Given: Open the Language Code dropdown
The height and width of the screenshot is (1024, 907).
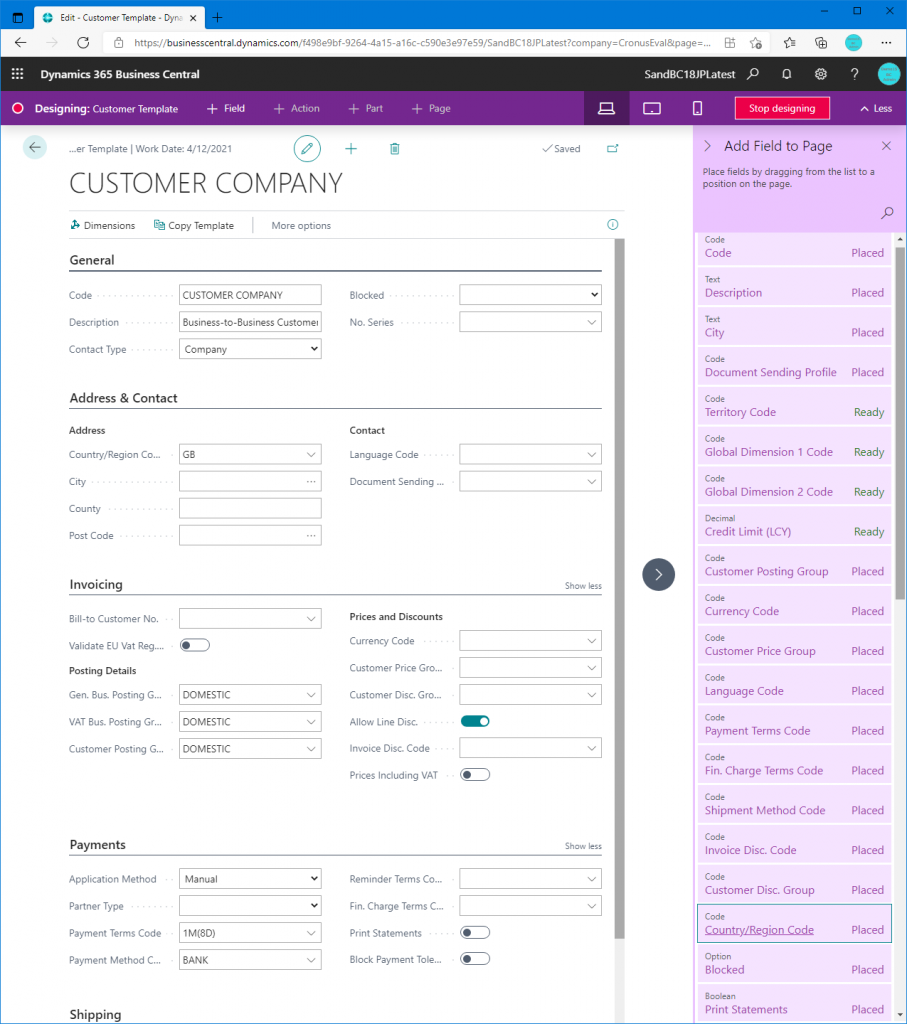Looking at the screenshot, I should coord(591,455).
